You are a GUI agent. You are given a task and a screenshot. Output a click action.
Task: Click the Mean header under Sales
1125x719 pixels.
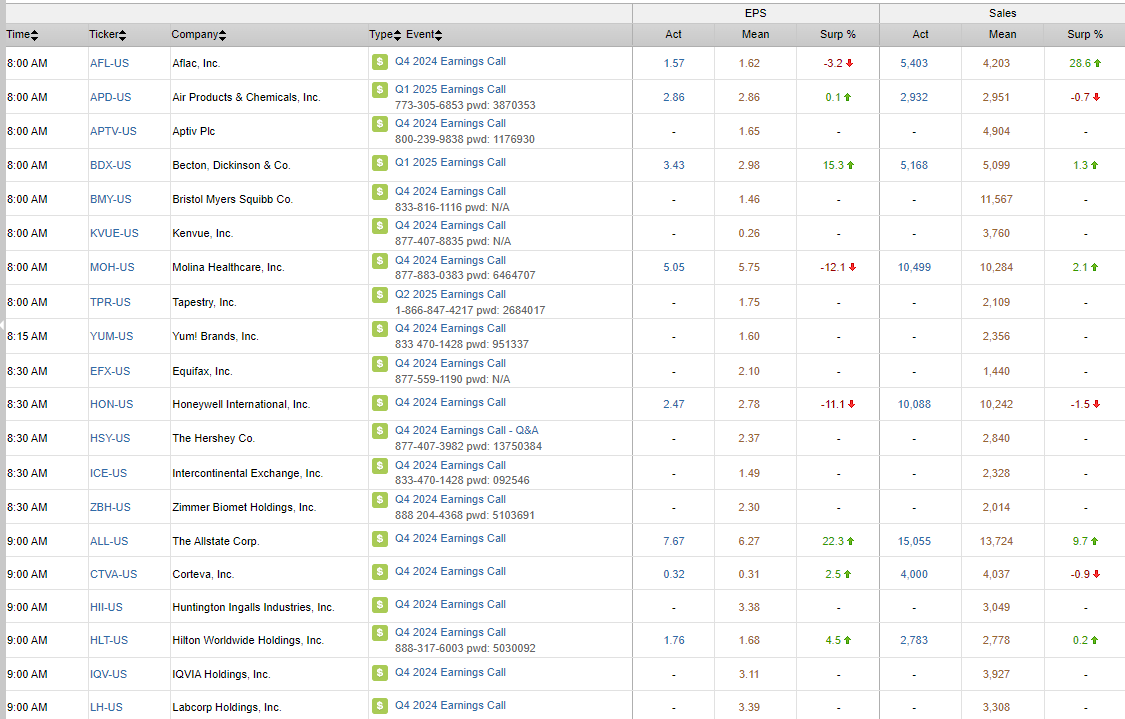[1002, 34]
